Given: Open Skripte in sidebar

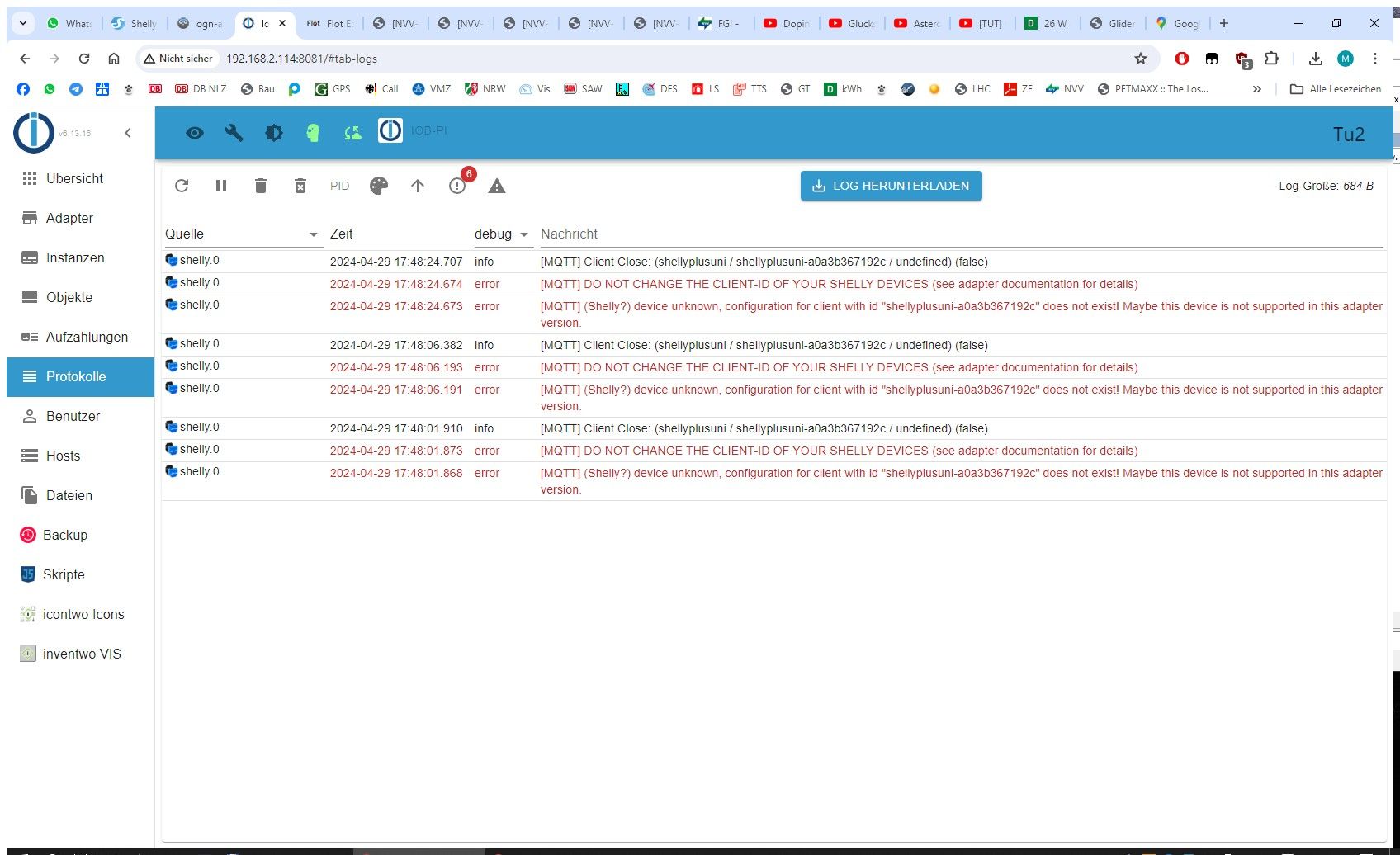Looking at the screenshot, I should click(80, 574).
